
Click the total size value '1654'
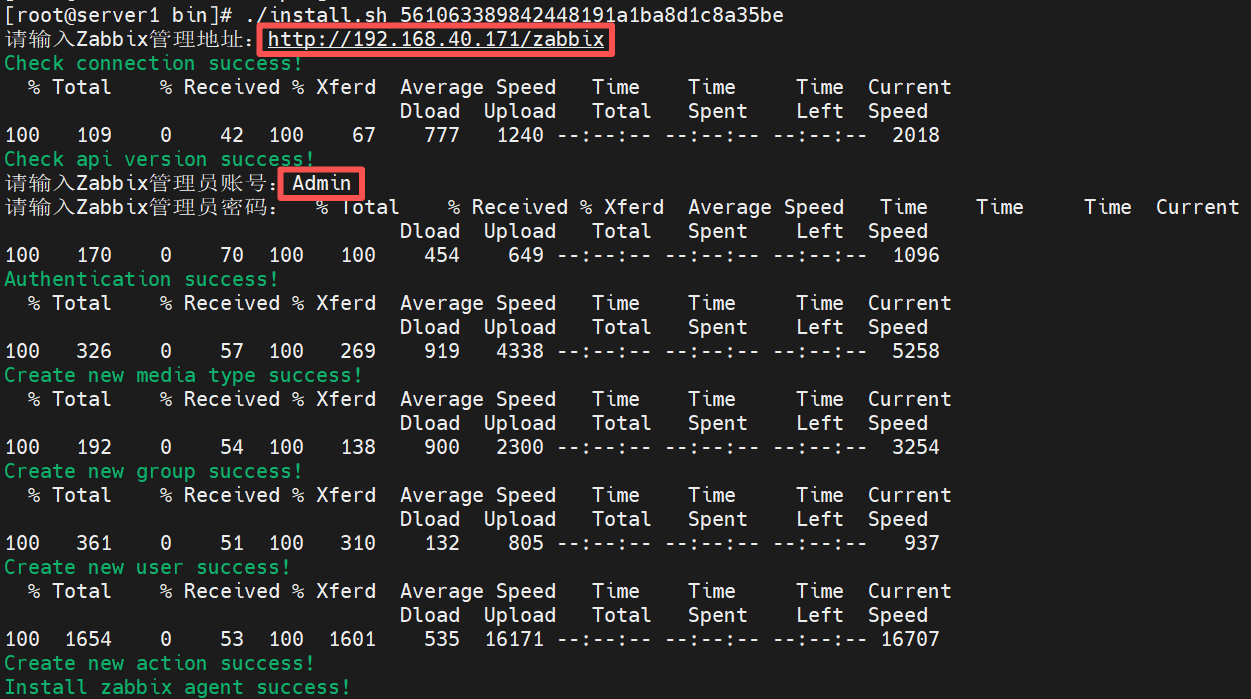tap(88, 640)
